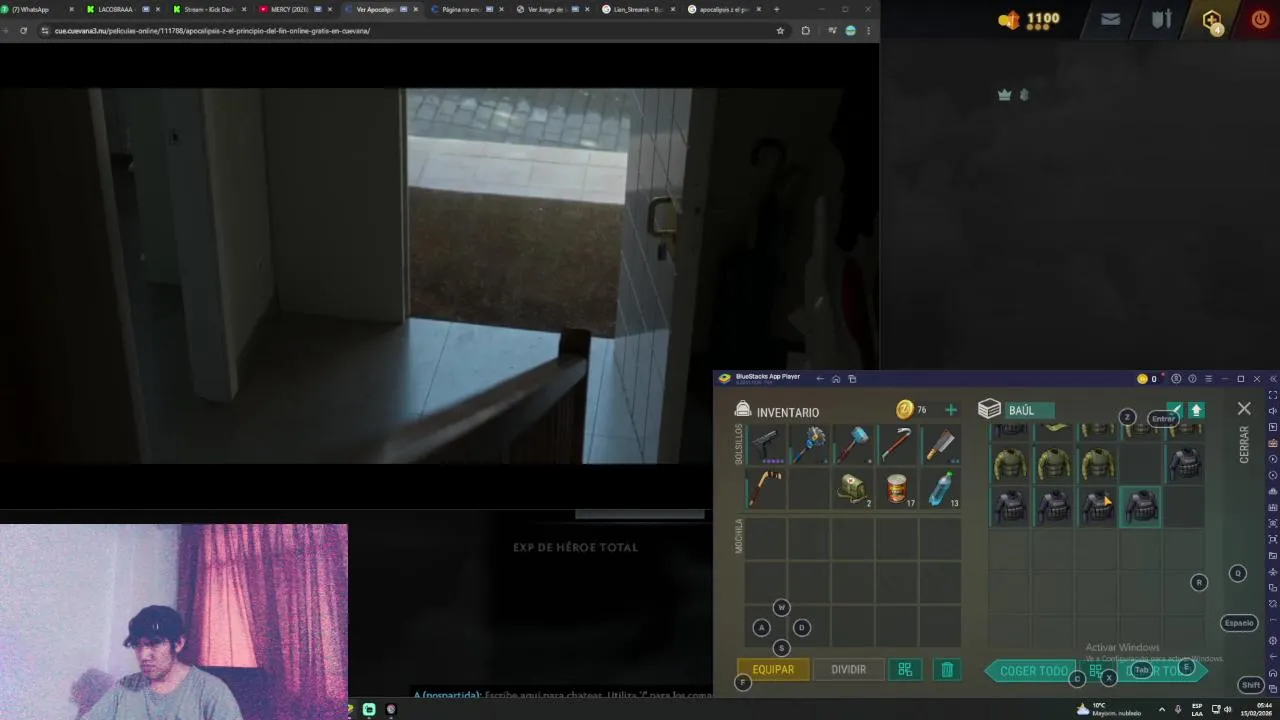This screenshot has width=1280, height=720.
Task: Close the inventory panel with the X
Action: coord(1244,409)
